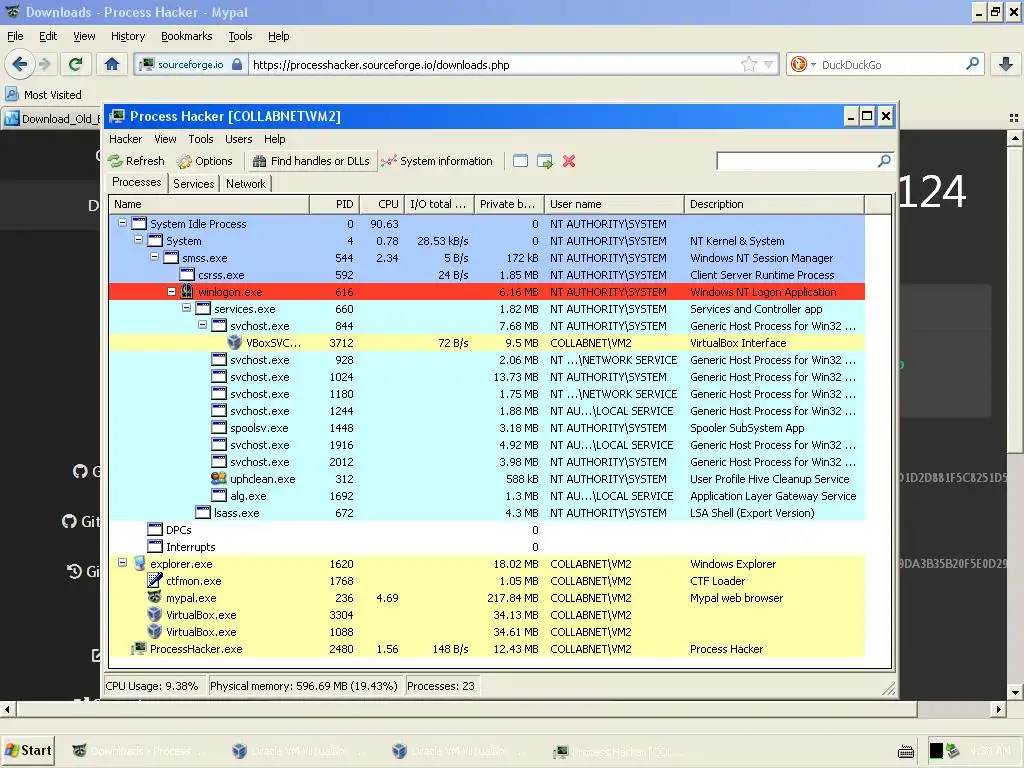Click the browser horizontal scrollbar
Screen dimensions: 1024x768
pos(466,709)
